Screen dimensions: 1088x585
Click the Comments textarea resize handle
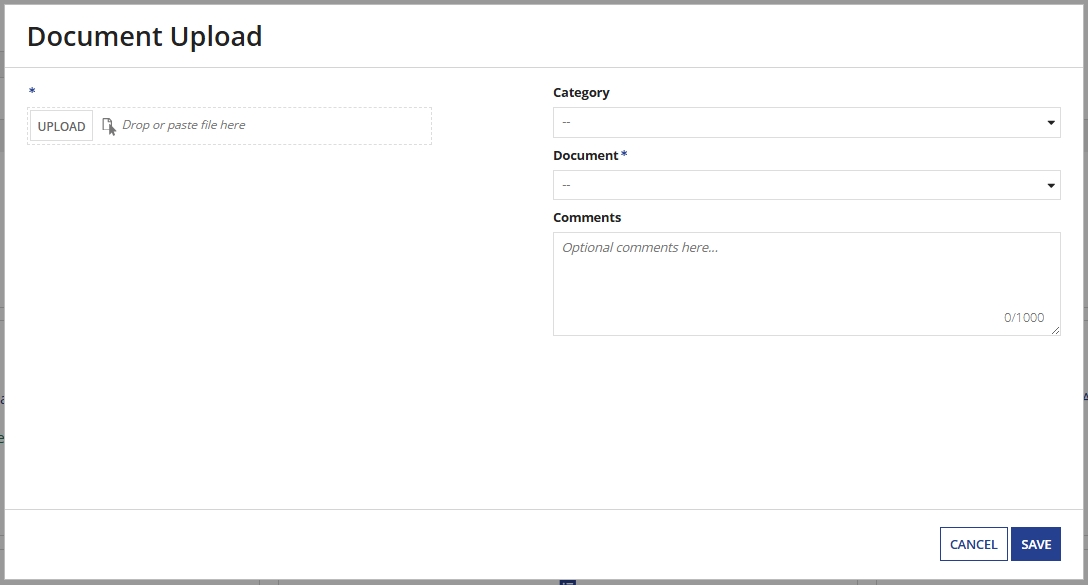coord(1055,330)
